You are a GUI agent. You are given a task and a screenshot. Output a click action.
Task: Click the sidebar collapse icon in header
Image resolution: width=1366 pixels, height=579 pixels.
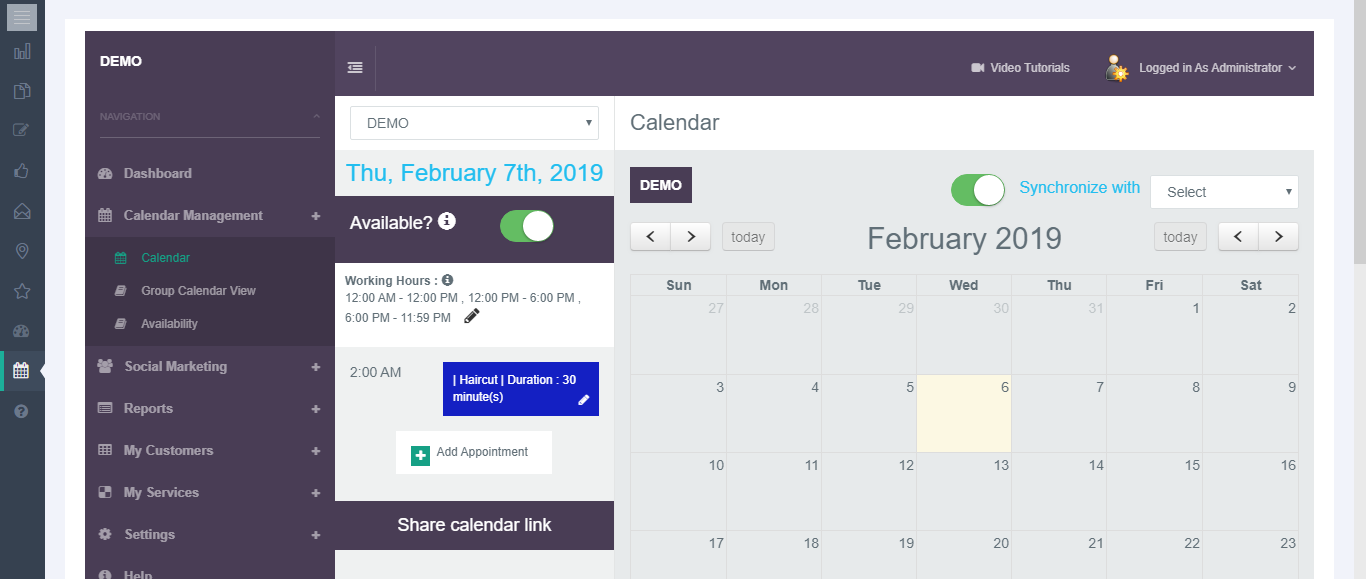pos(355,68)
